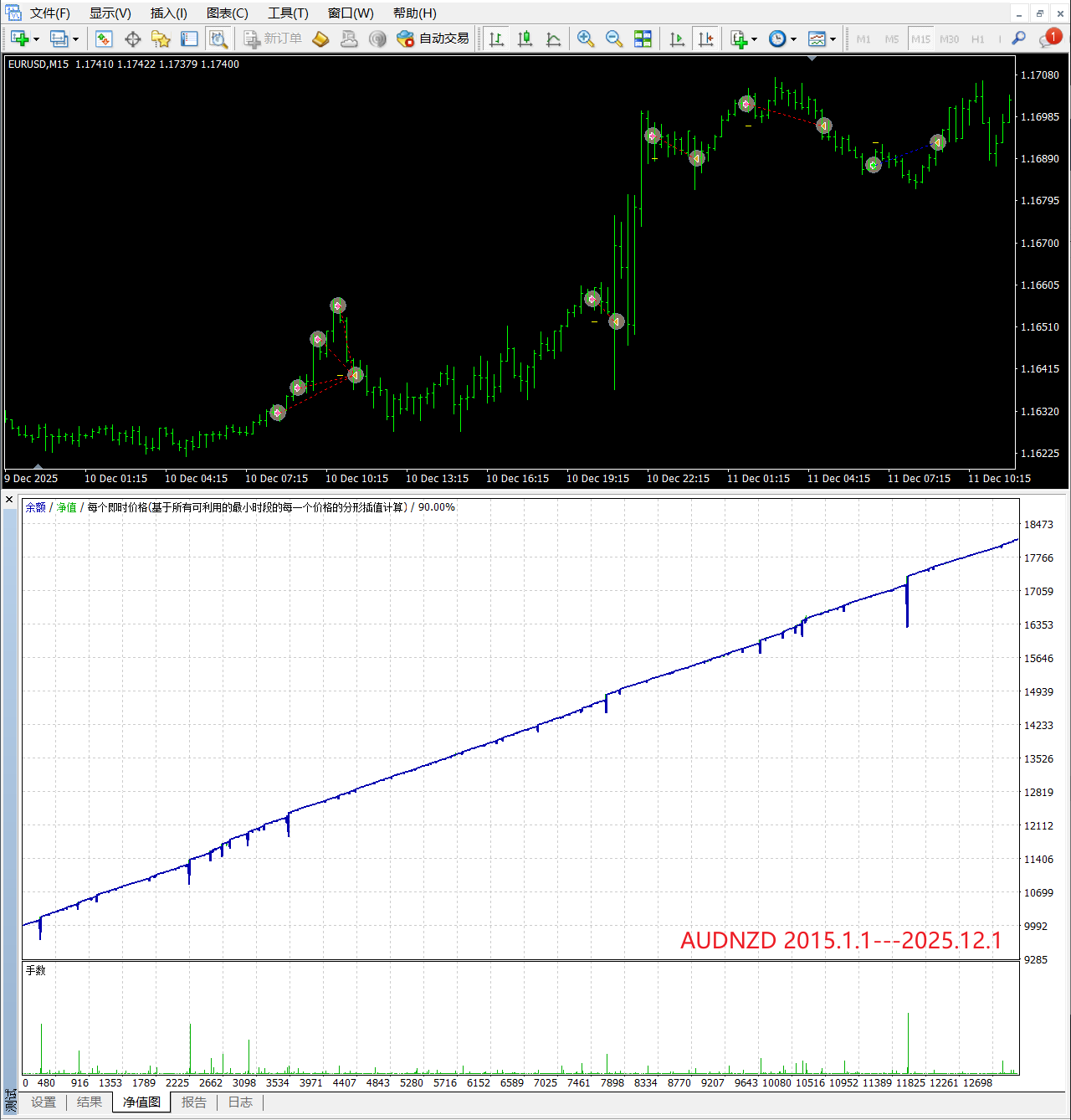This screenshot has width=1071, height=1120.
Task: Open the crosshair Data Window icon
Action: tap(132, 39)
